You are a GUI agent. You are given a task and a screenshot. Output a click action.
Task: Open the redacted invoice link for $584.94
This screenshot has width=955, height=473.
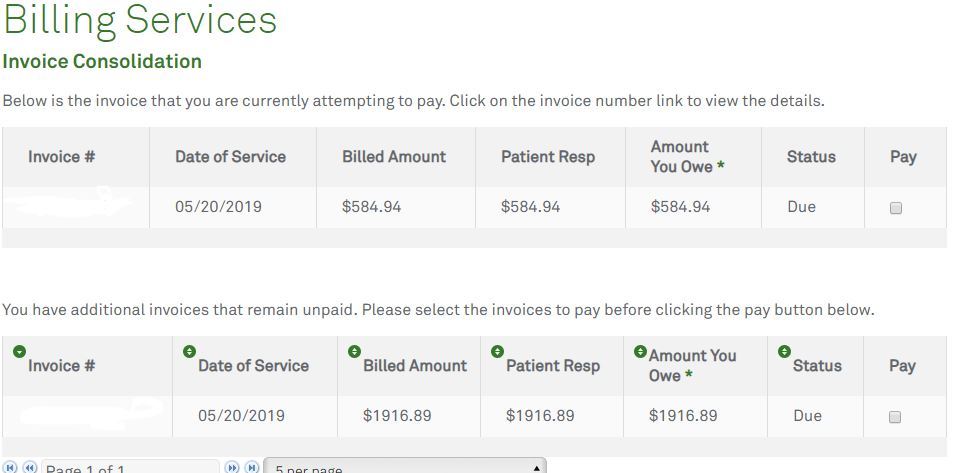tap(73, 202)
